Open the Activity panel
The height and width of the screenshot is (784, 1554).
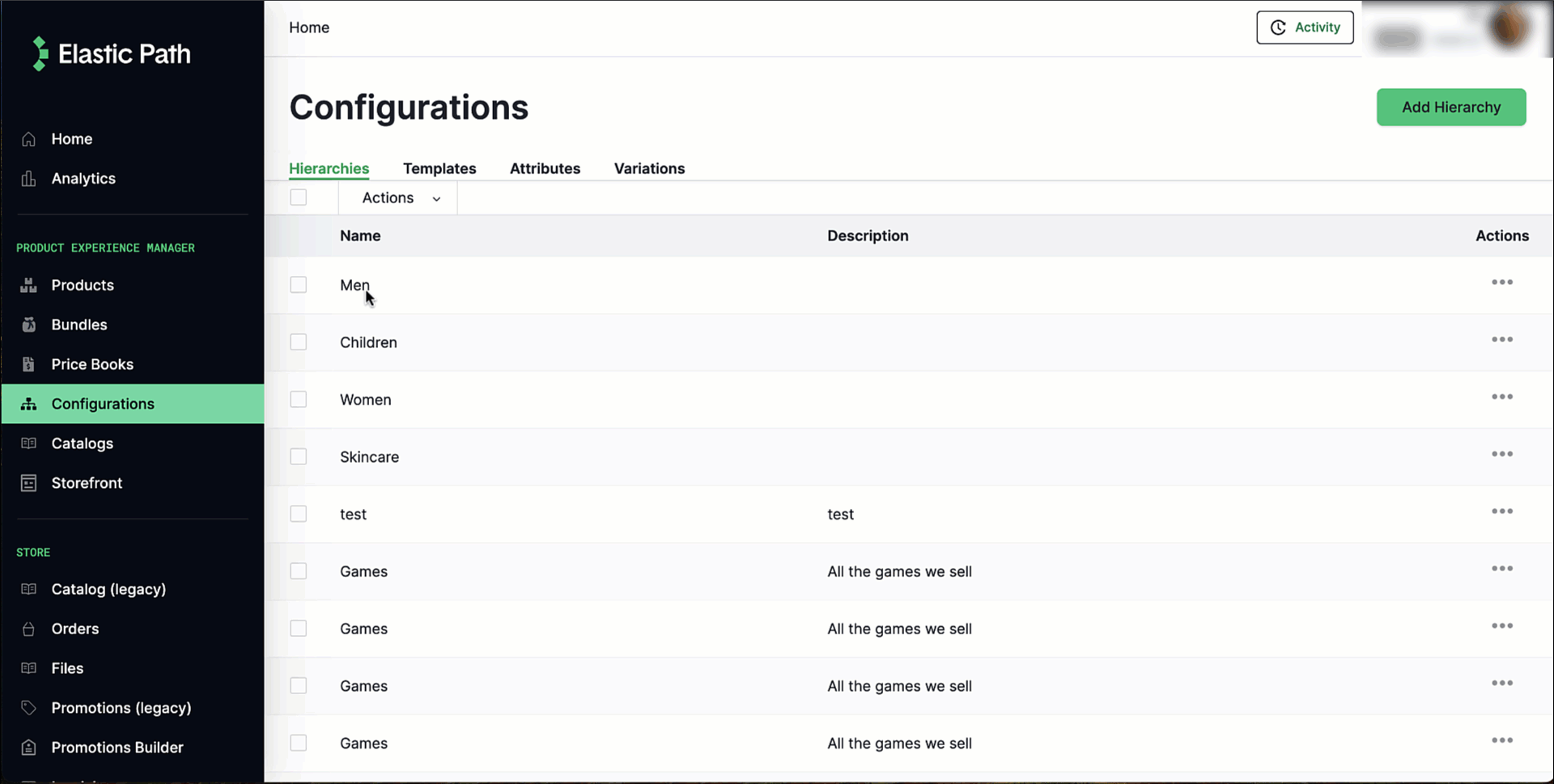click(1304, 27)
